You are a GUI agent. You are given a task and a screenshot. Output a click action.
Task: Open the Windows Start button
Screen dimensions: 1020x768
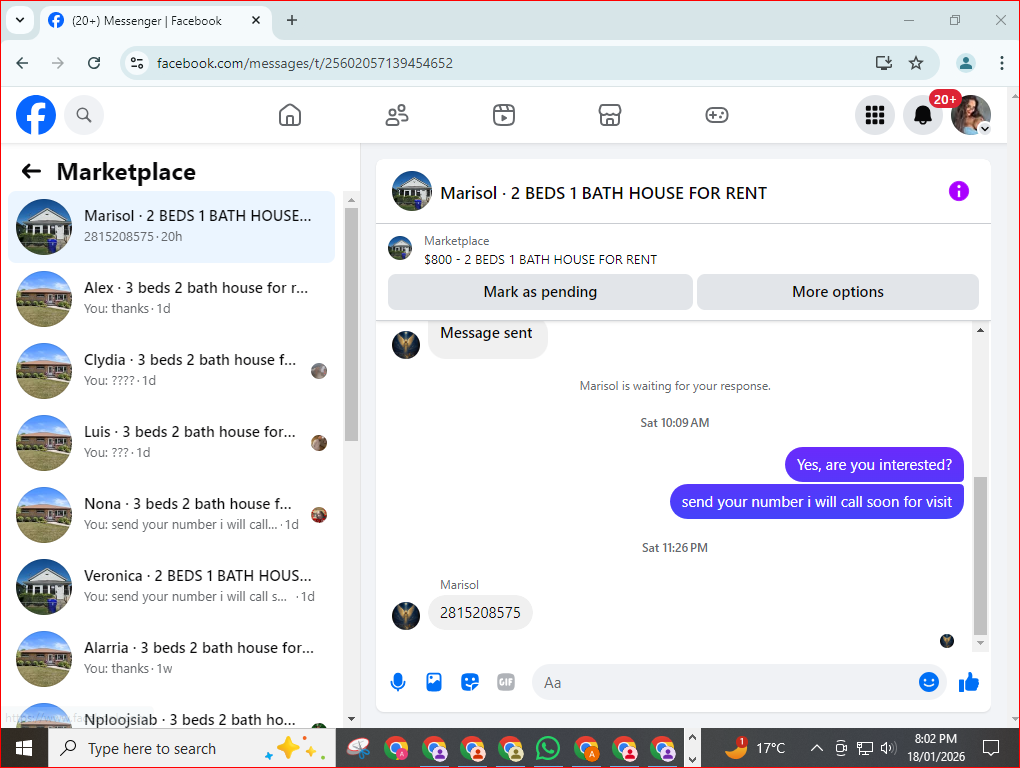click(x=24, y=748)
